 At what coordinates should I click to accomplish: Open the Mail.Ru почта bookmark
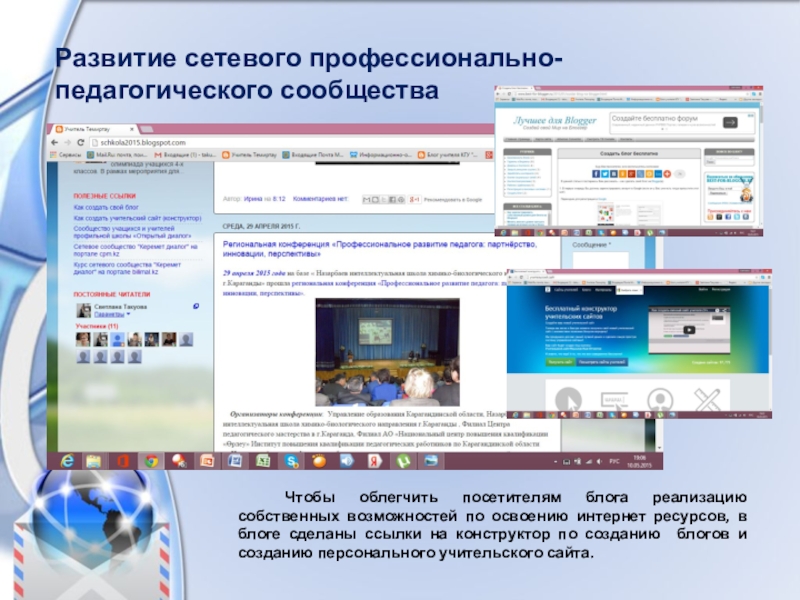coord(117,155)
